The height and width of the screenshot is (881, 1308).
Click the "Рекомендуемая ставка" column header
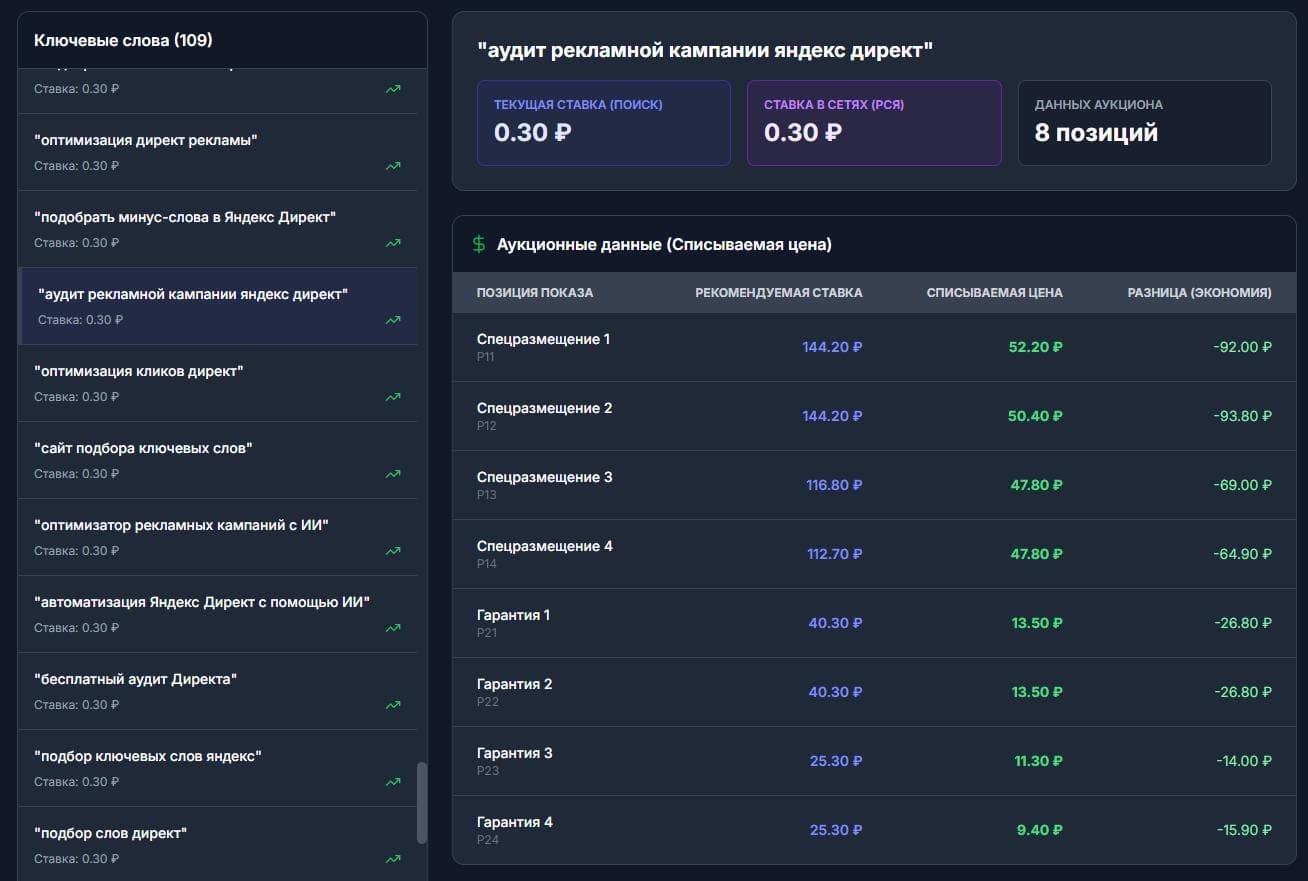click(779, 293)
